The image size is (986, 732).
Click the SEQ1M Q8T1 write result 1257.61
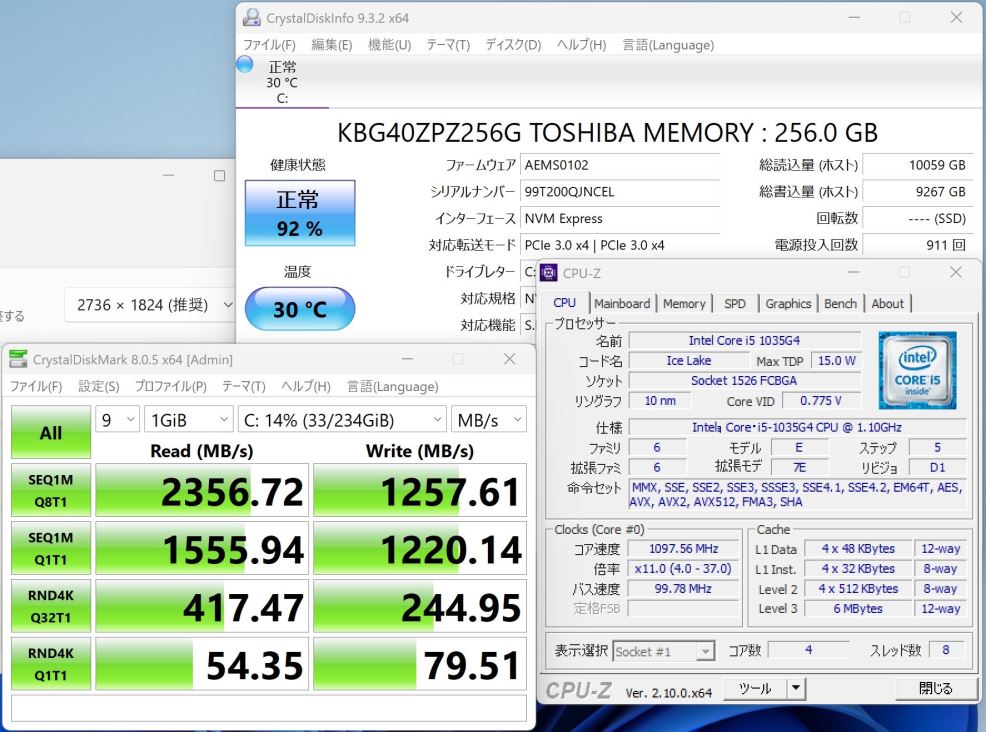(420, 491)
